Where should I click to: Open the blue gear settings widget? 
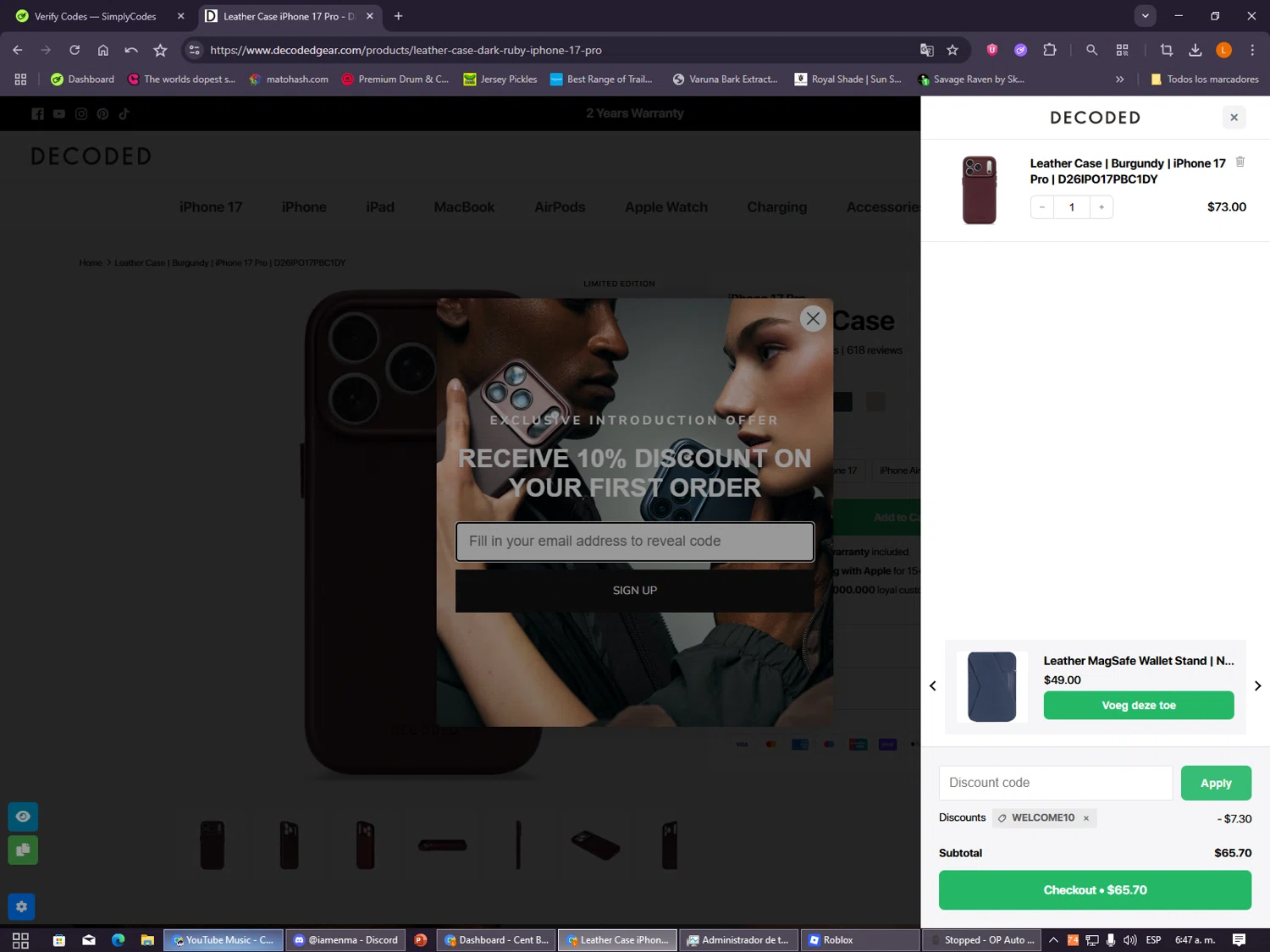(x=21, y=906)
